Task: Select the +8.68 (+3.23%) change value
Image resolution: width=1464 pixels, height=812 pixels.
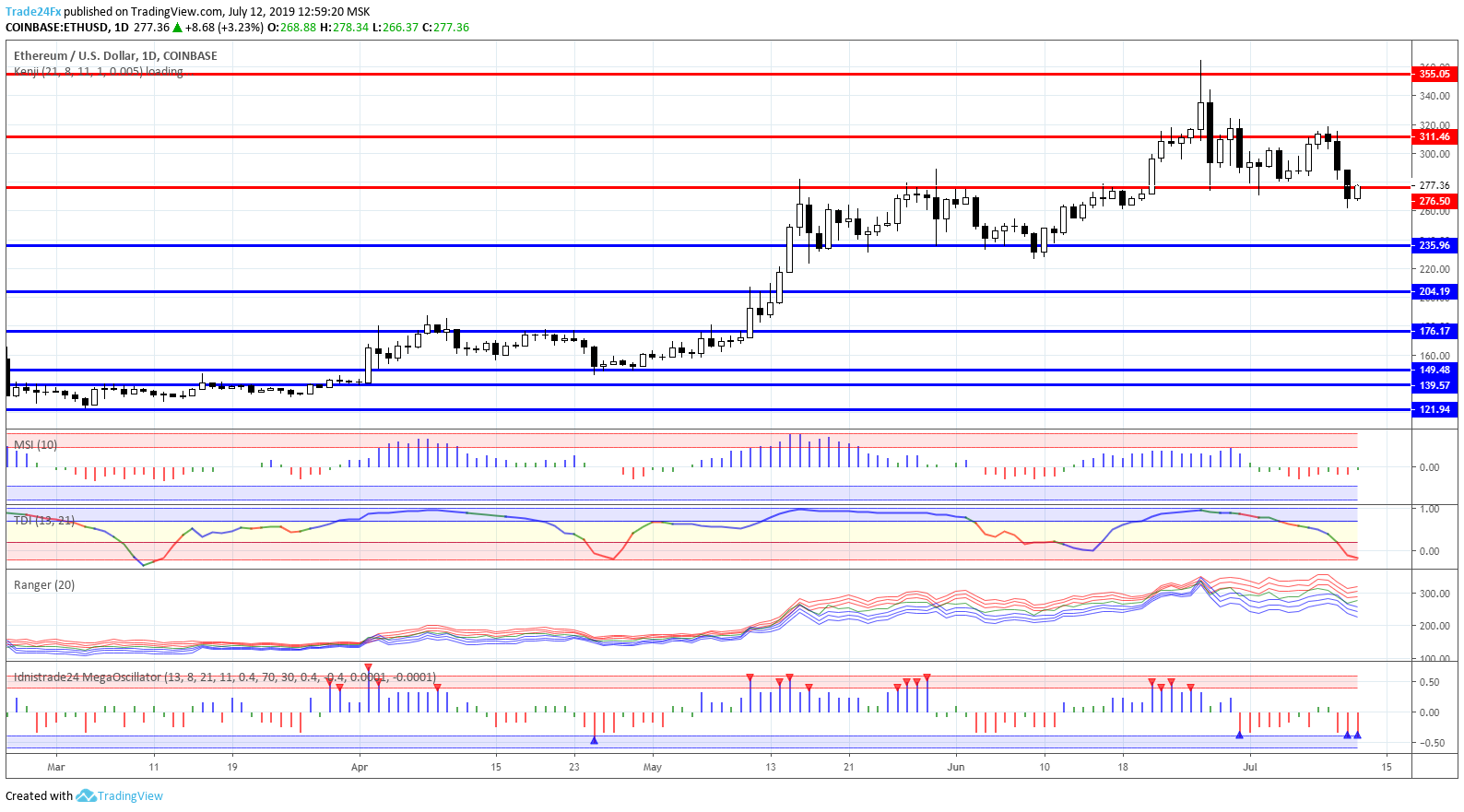Action: coord(225,28)
